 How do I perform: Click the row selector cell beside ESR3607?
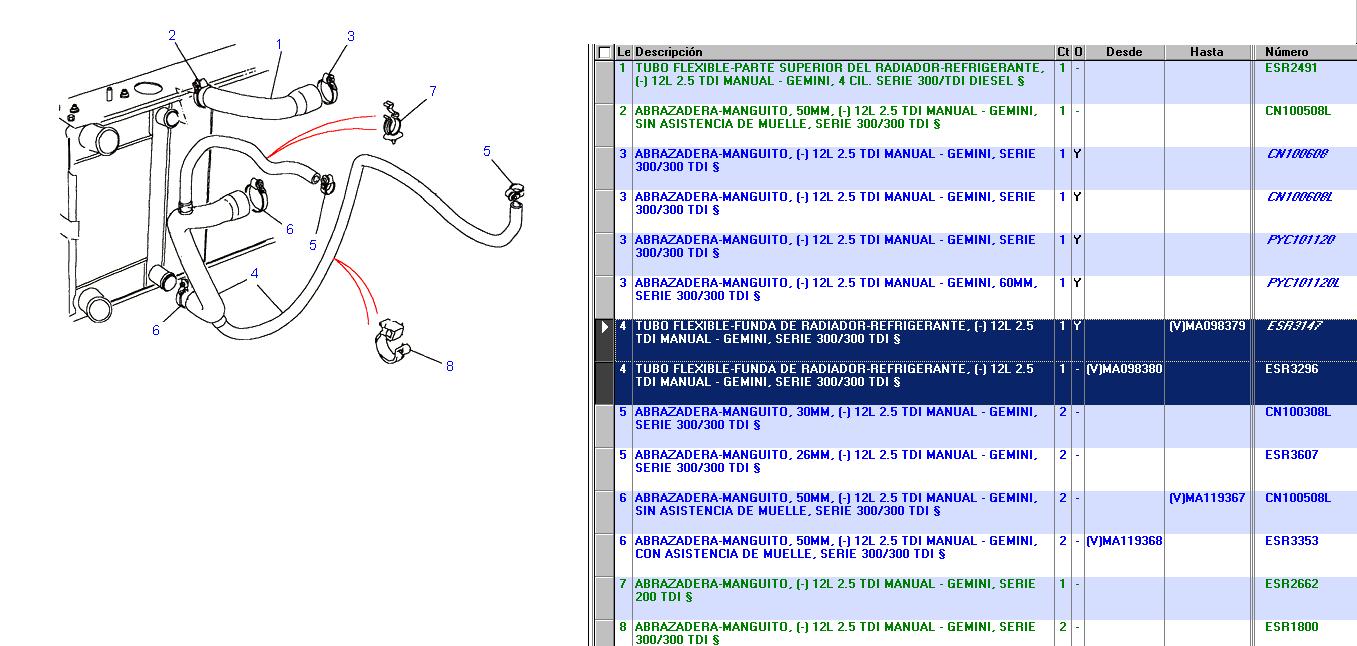point(604,469)
